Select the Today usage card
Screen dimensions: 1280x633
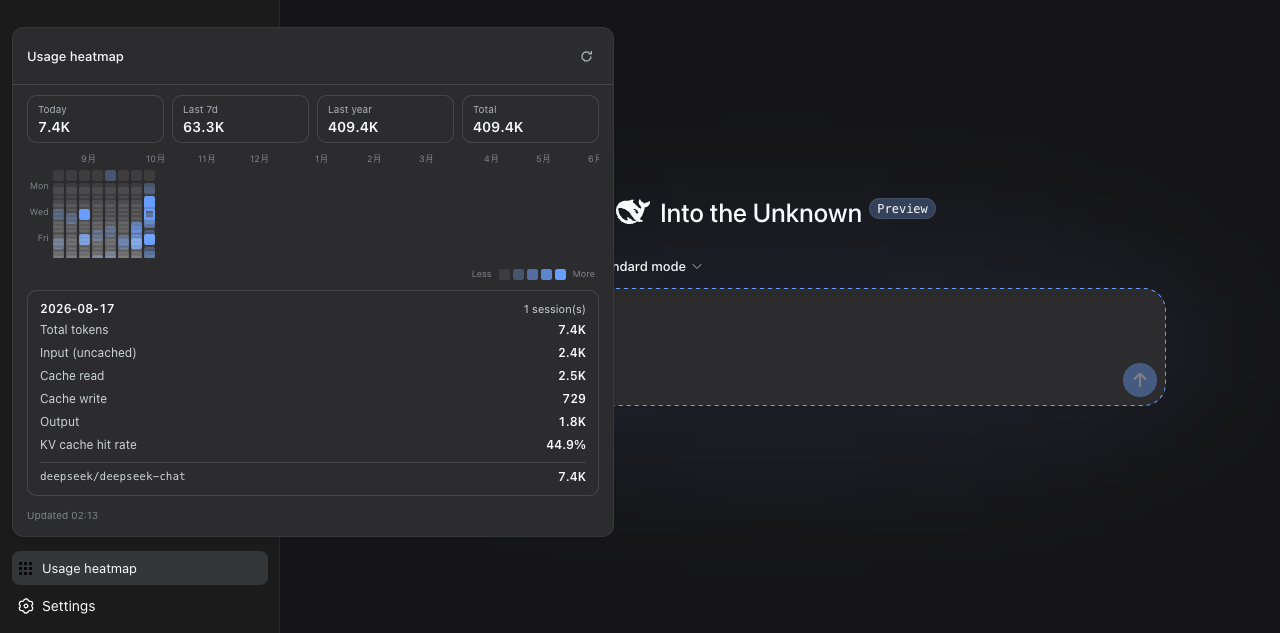tap(95, 119)
